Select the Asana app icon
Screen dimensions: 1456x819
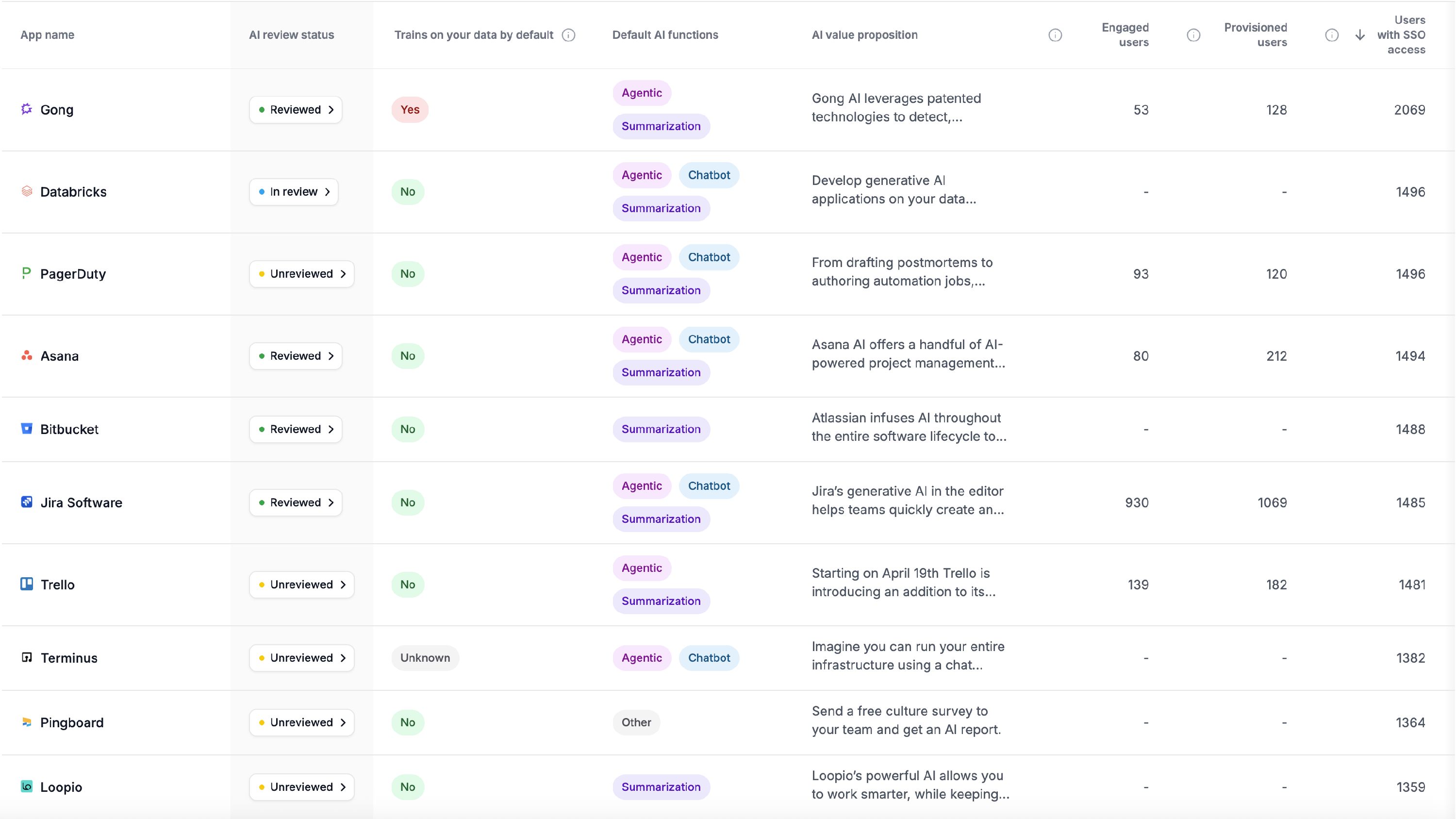coord(26,355)
